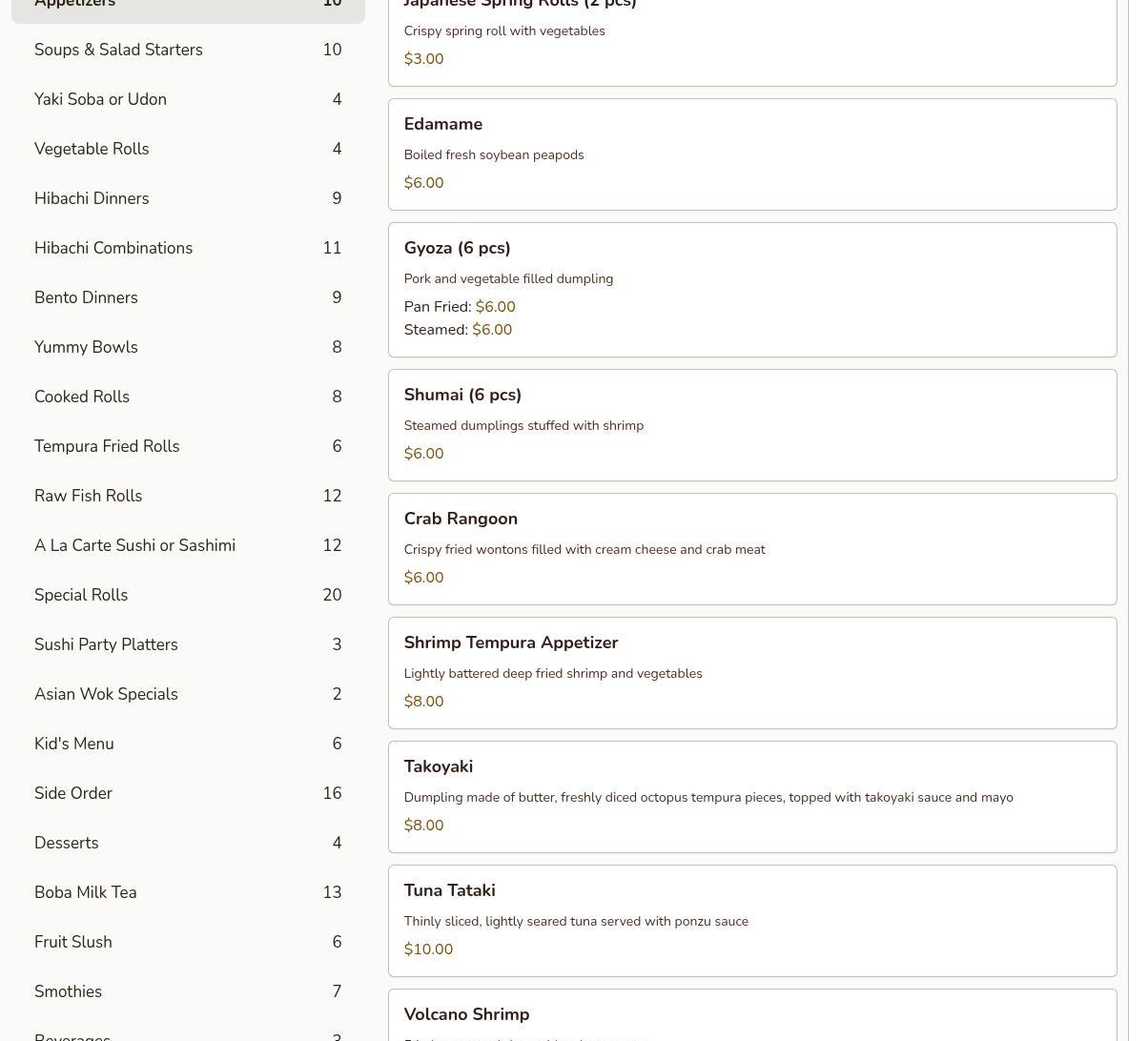This screenshot has width=1148, height=1041.
Task: Click the Tuna Tataki $10.00 price
Action: coord(428,949)
